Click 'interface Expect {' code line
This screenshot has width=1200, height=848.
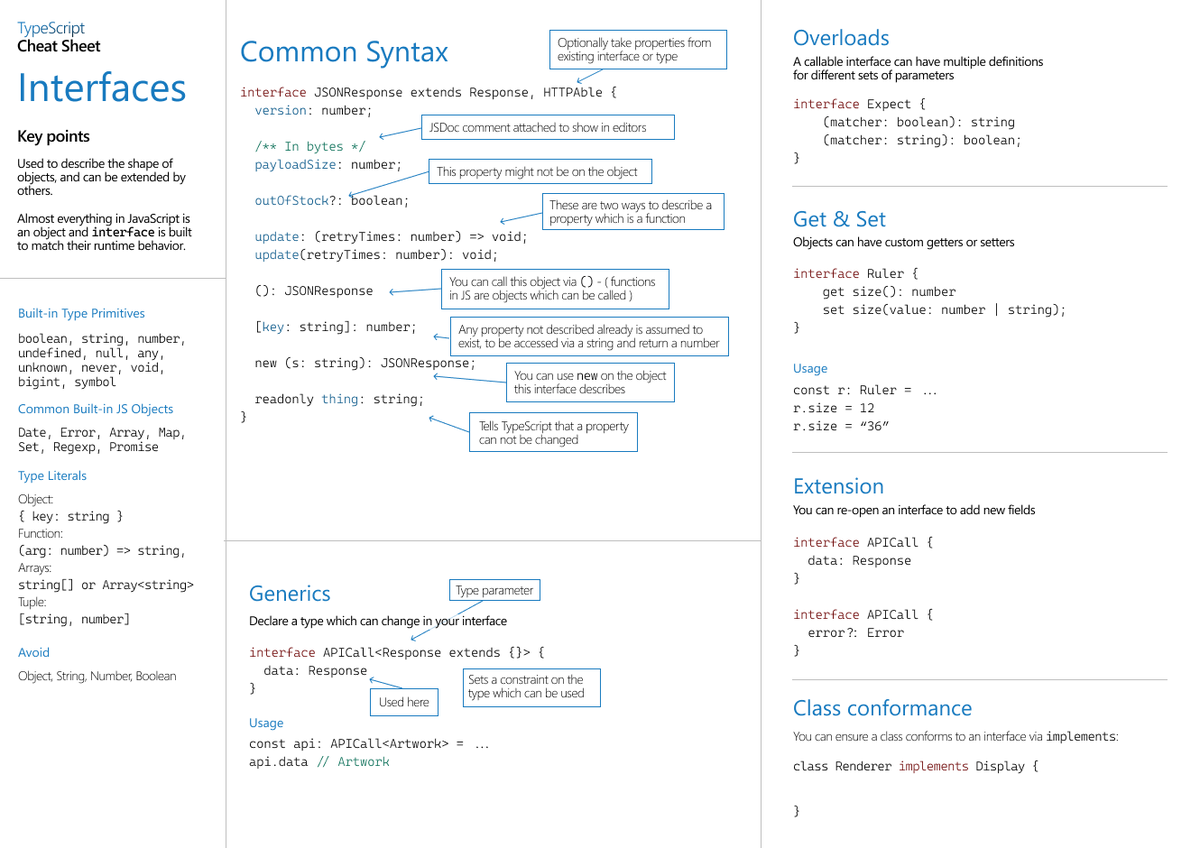tap(859, 104)
